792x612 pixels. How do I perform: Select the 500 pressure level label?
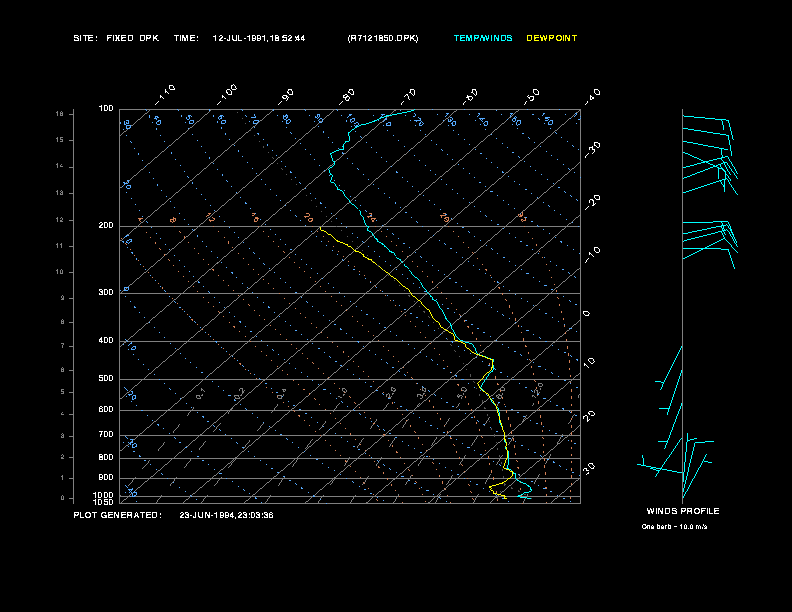point(106,379)
